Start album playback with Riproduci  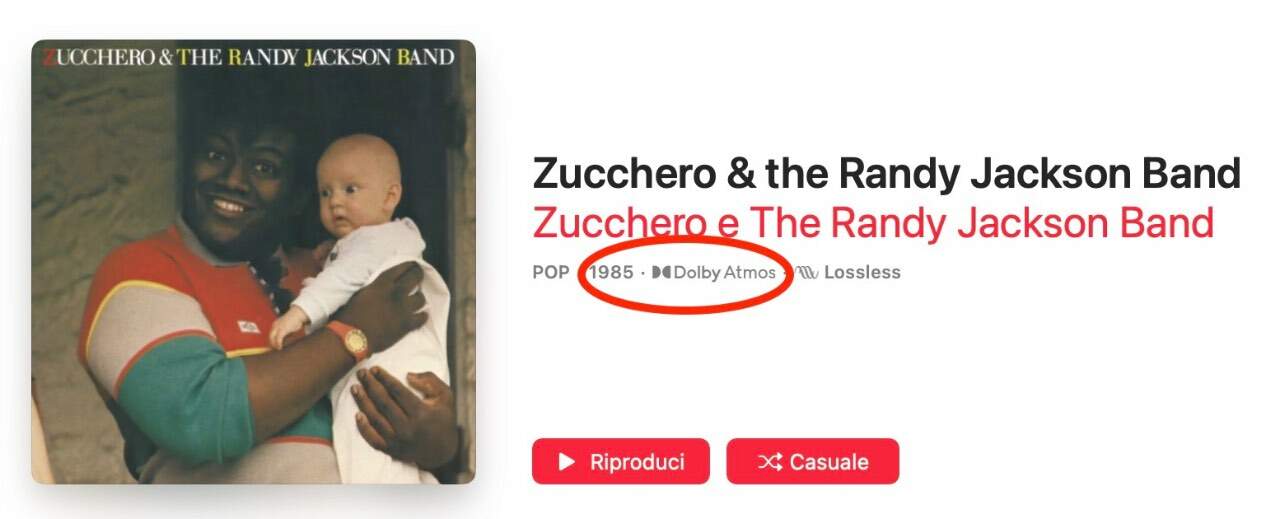(x=620, y=461)
